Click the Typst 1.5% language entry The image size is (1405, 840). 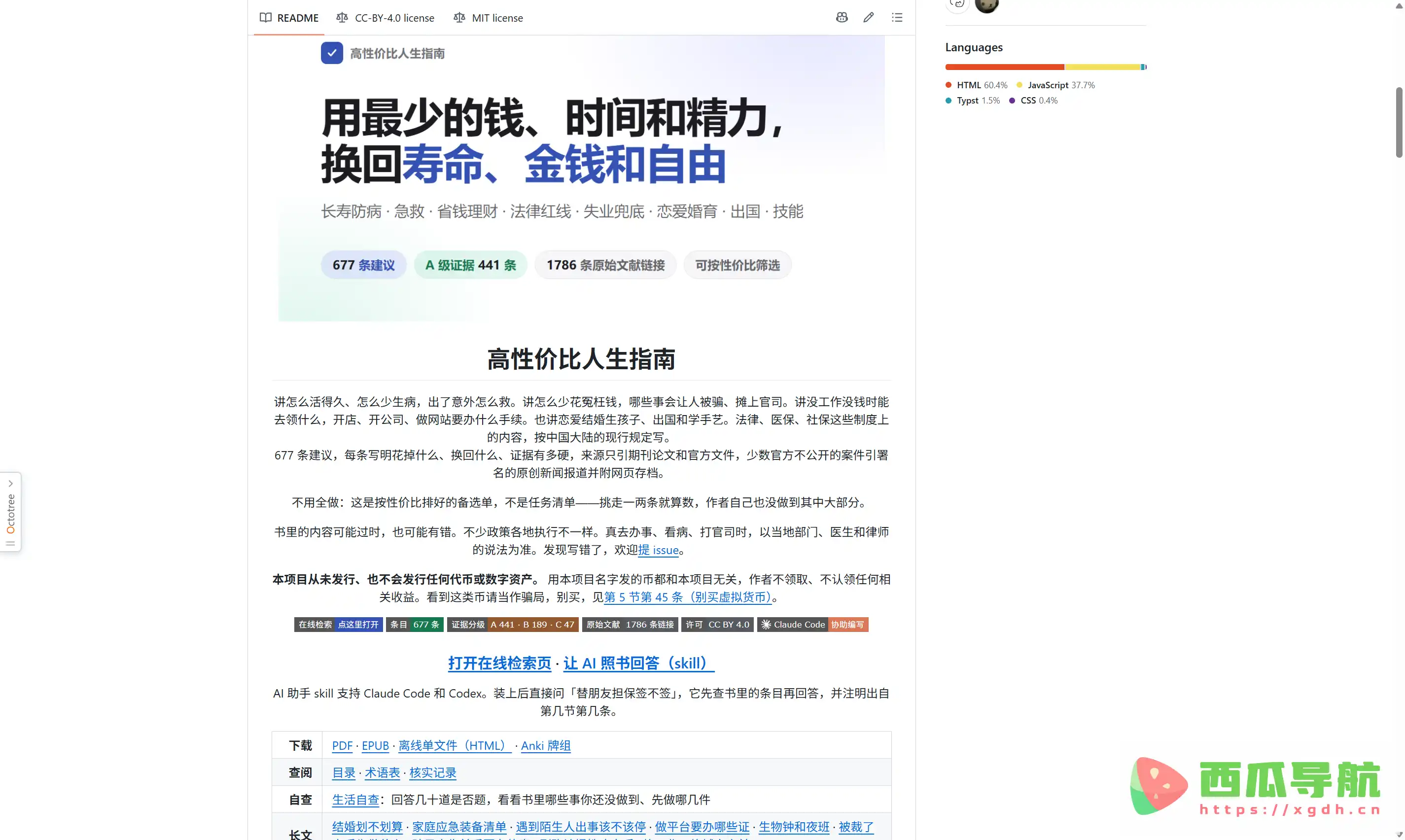973,100
